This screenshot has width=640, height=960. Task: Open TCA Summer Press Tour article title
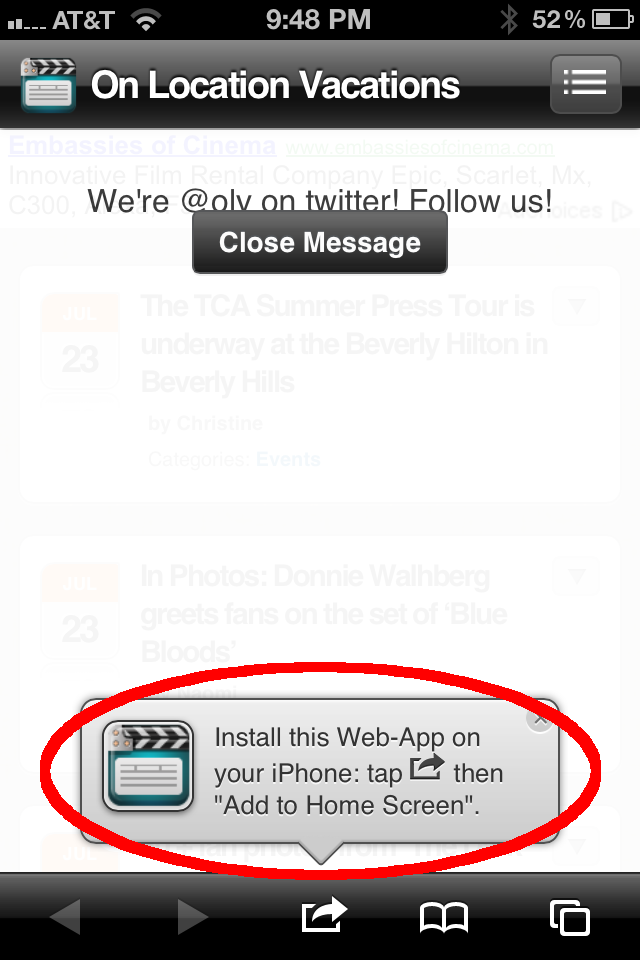(344, 344)
